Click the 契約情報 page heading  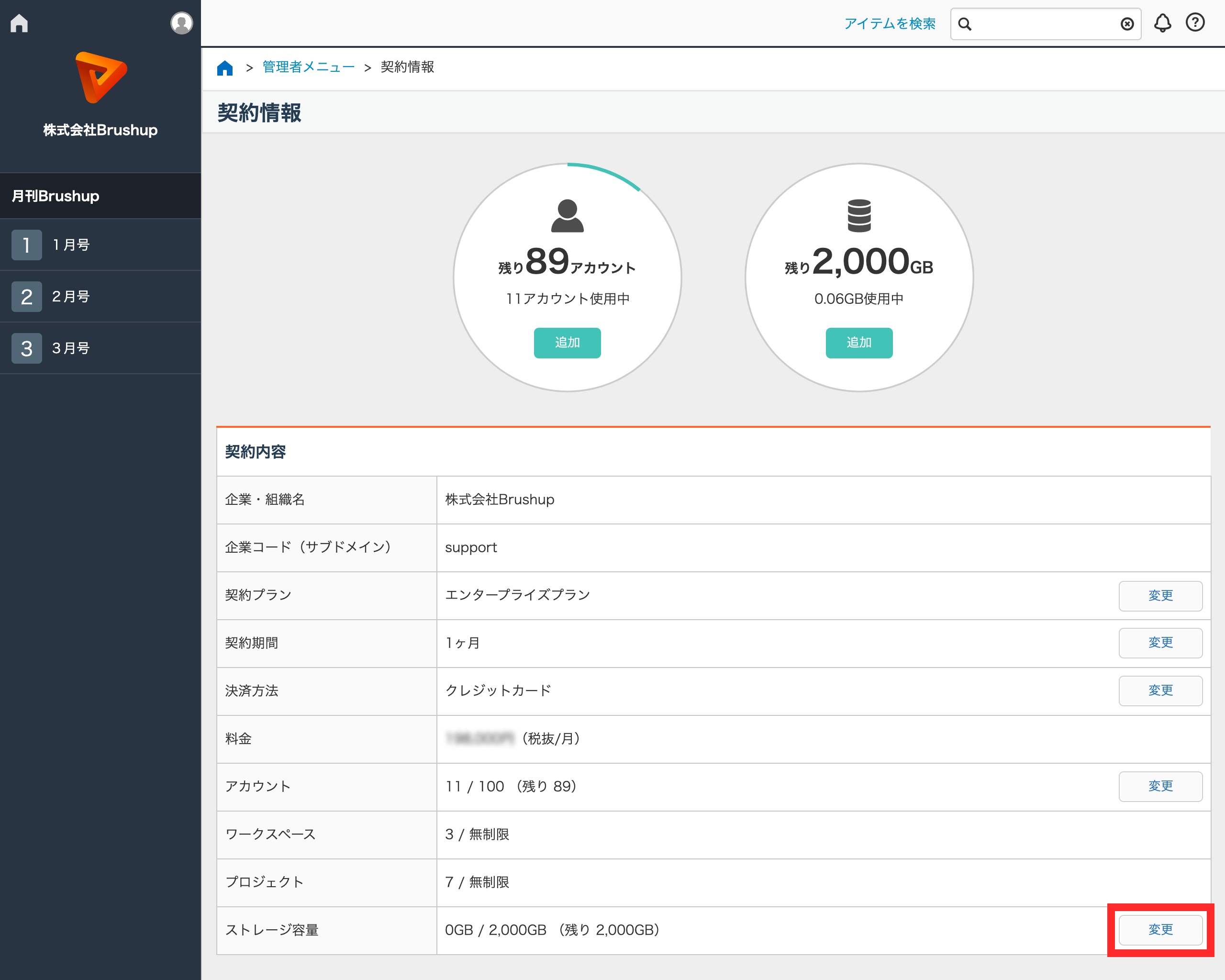click(259, 112)
